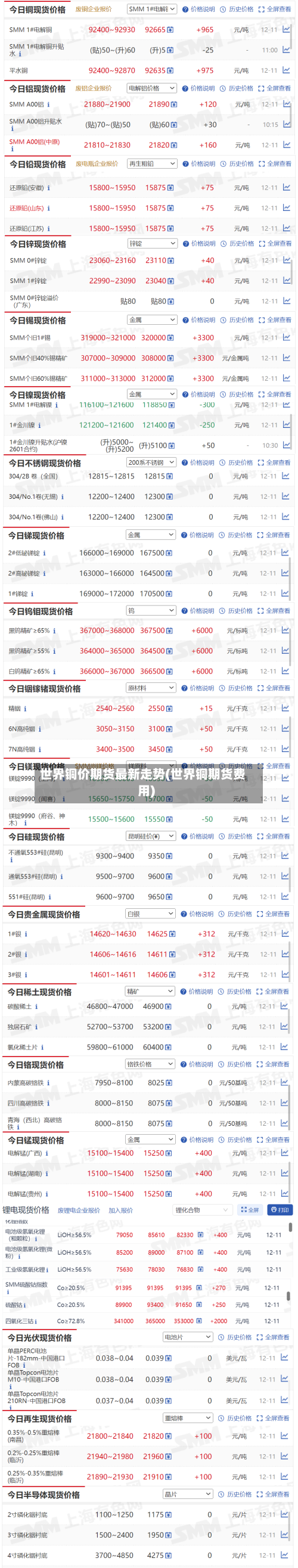Open 历史价格 in 今日铝现货价格 section
The width and height of the screenshot is (298, 1568).
[x=237, y=88]
